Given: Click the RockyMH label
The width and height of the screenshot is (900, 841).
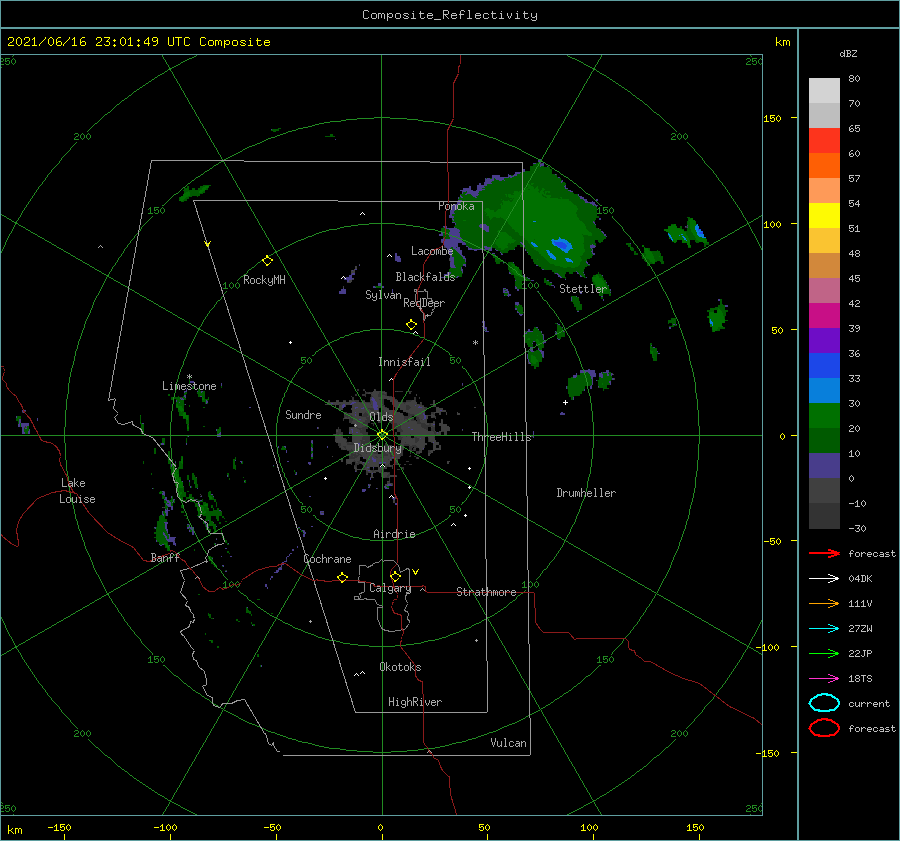Looking at the screenshot, I should pyautogui.click(x=264, y=280).
